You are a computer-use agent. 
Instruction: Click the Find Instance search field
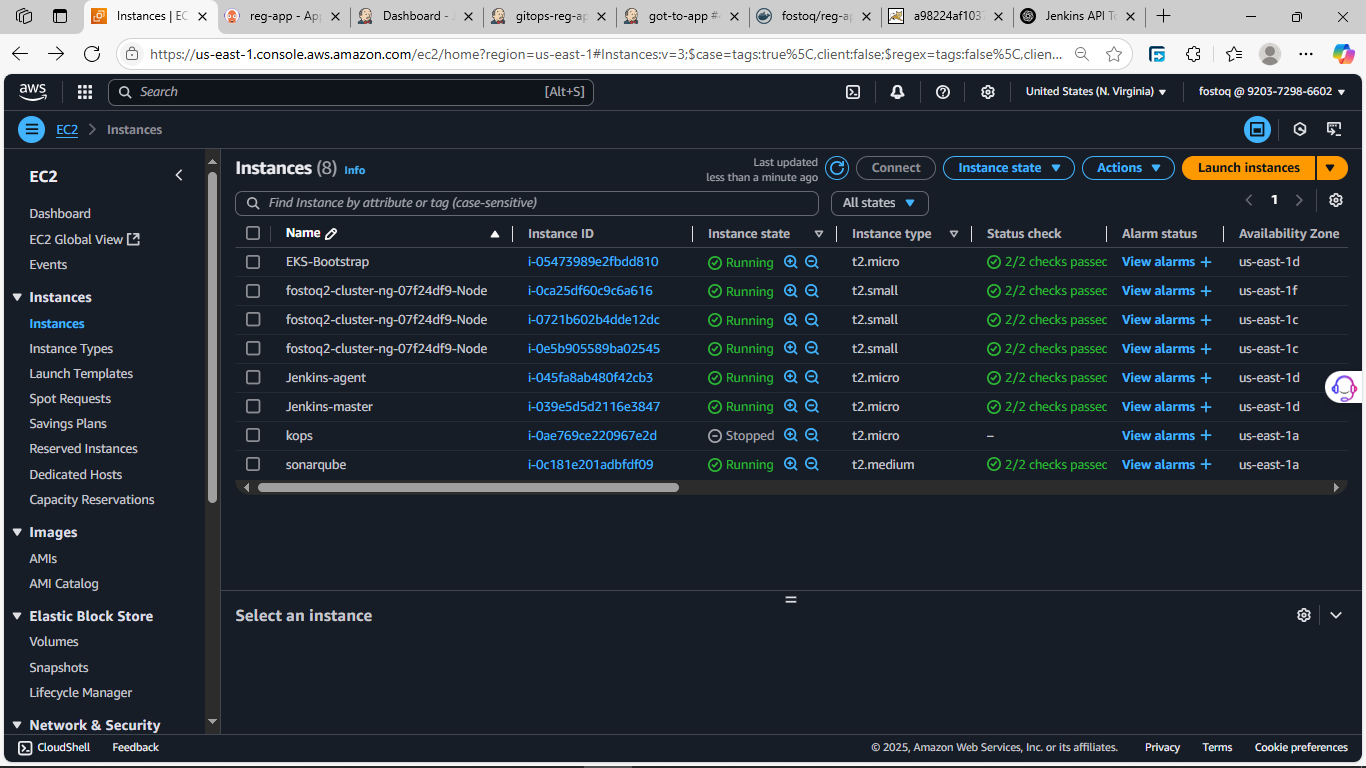pos(527,203)
